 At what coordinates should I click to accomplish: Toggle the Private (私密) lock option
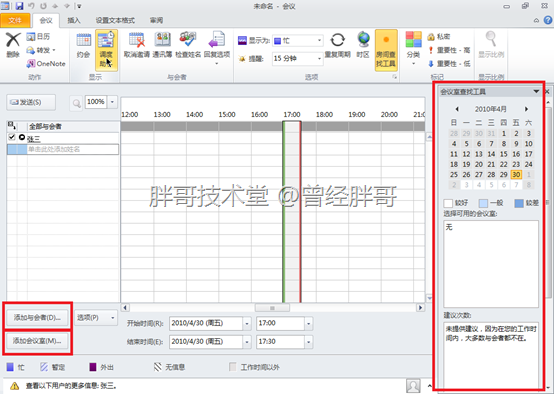point(439,36)
